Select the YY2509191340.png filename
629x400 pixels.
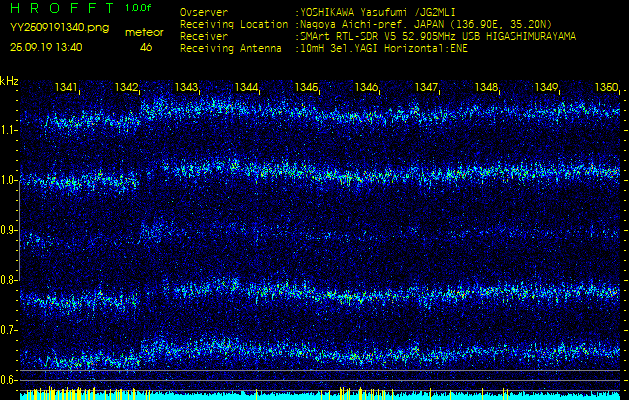pos(59,28)
